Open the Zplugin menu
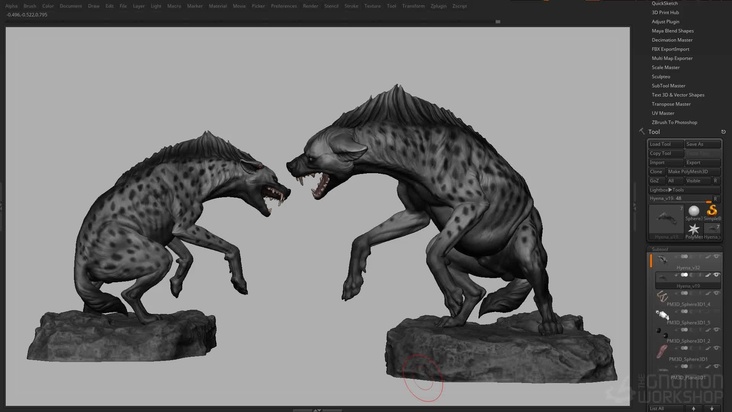Viewport: 732px width, 412px height. tap(438, 6)
